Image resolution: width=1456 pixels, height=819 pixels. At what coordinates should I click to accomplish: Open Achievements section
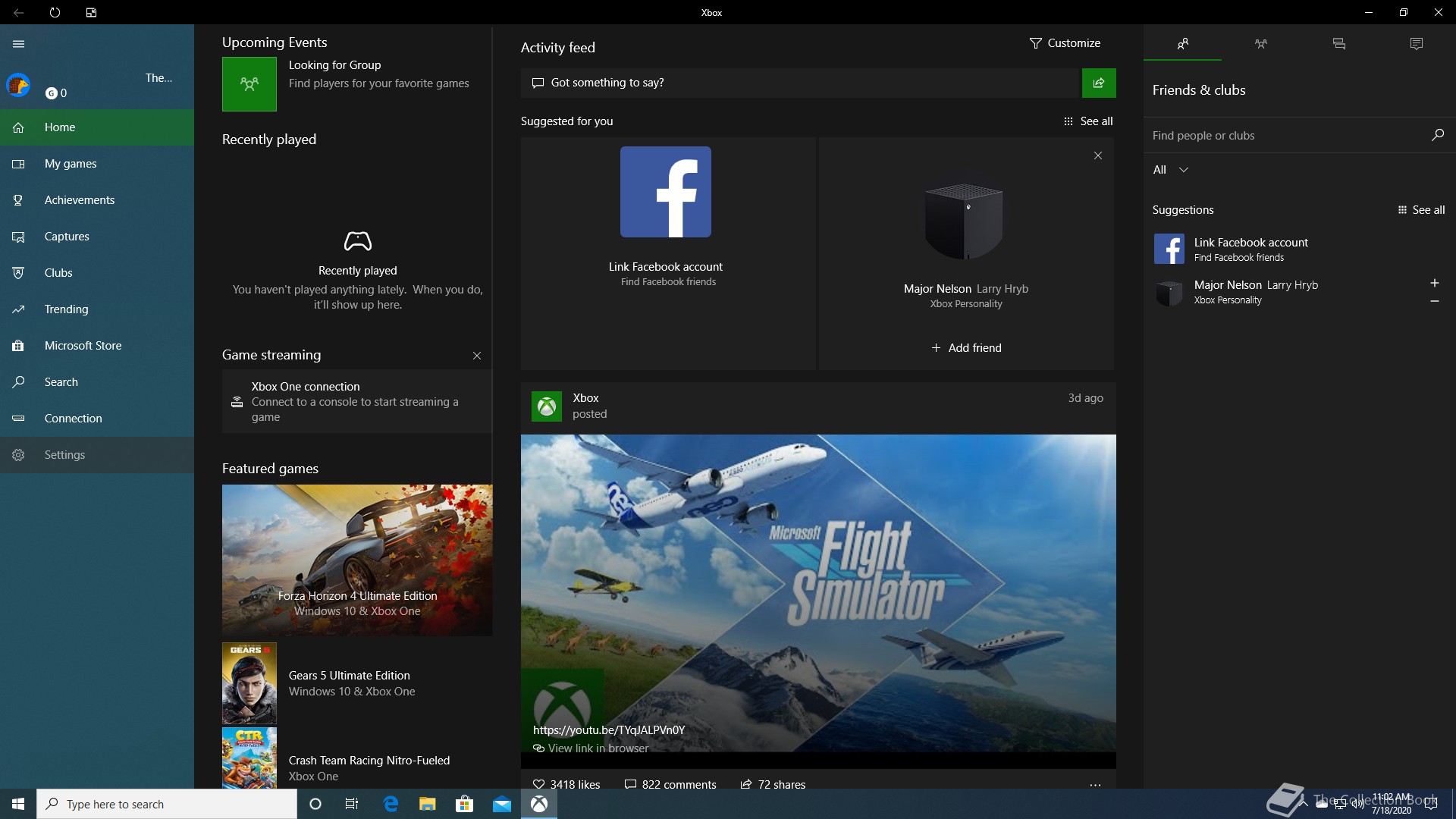[97, 200]
